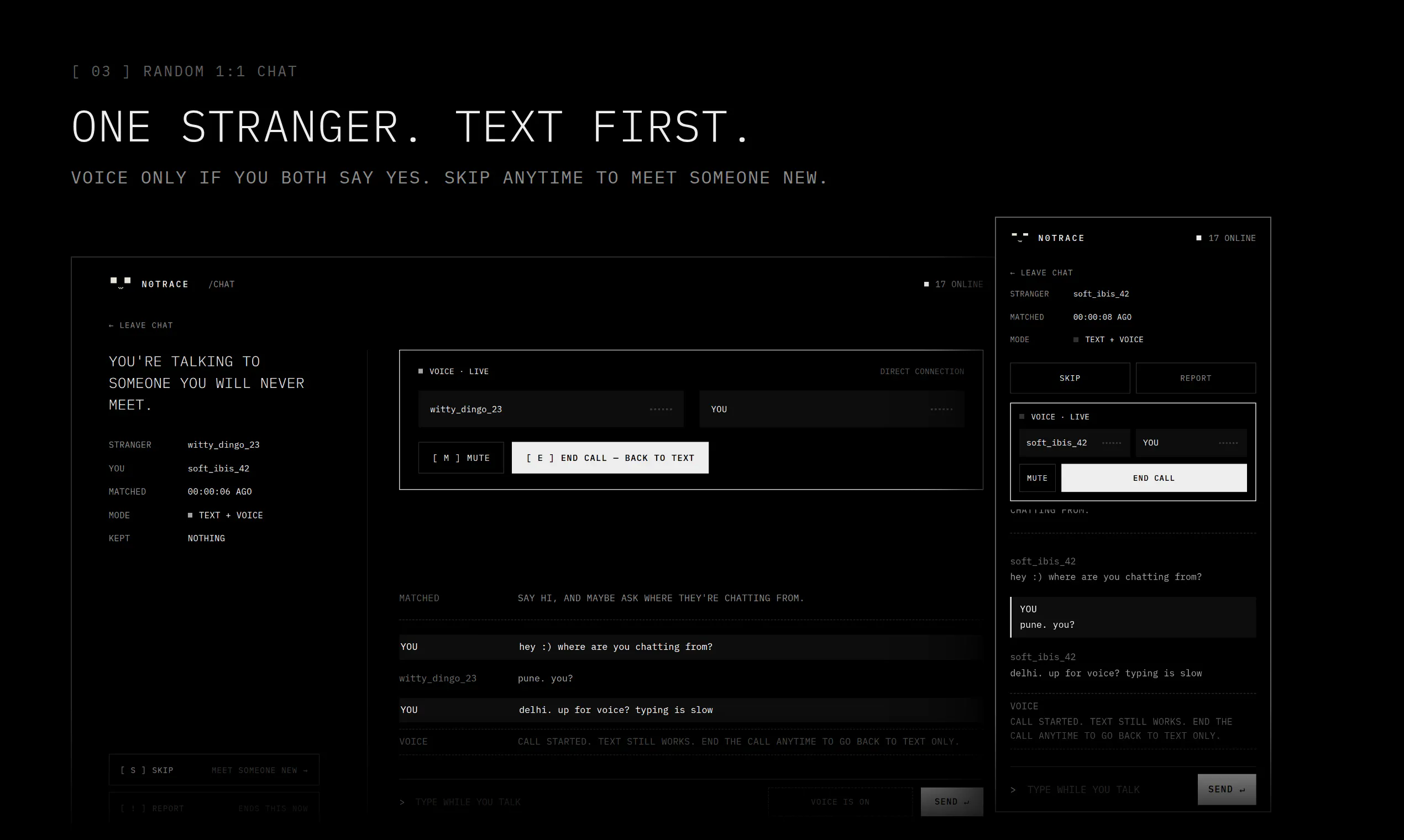The image size is (1404, 840).
Task: Click the '00:00:06 AGO' matched time
Action: 219,491
